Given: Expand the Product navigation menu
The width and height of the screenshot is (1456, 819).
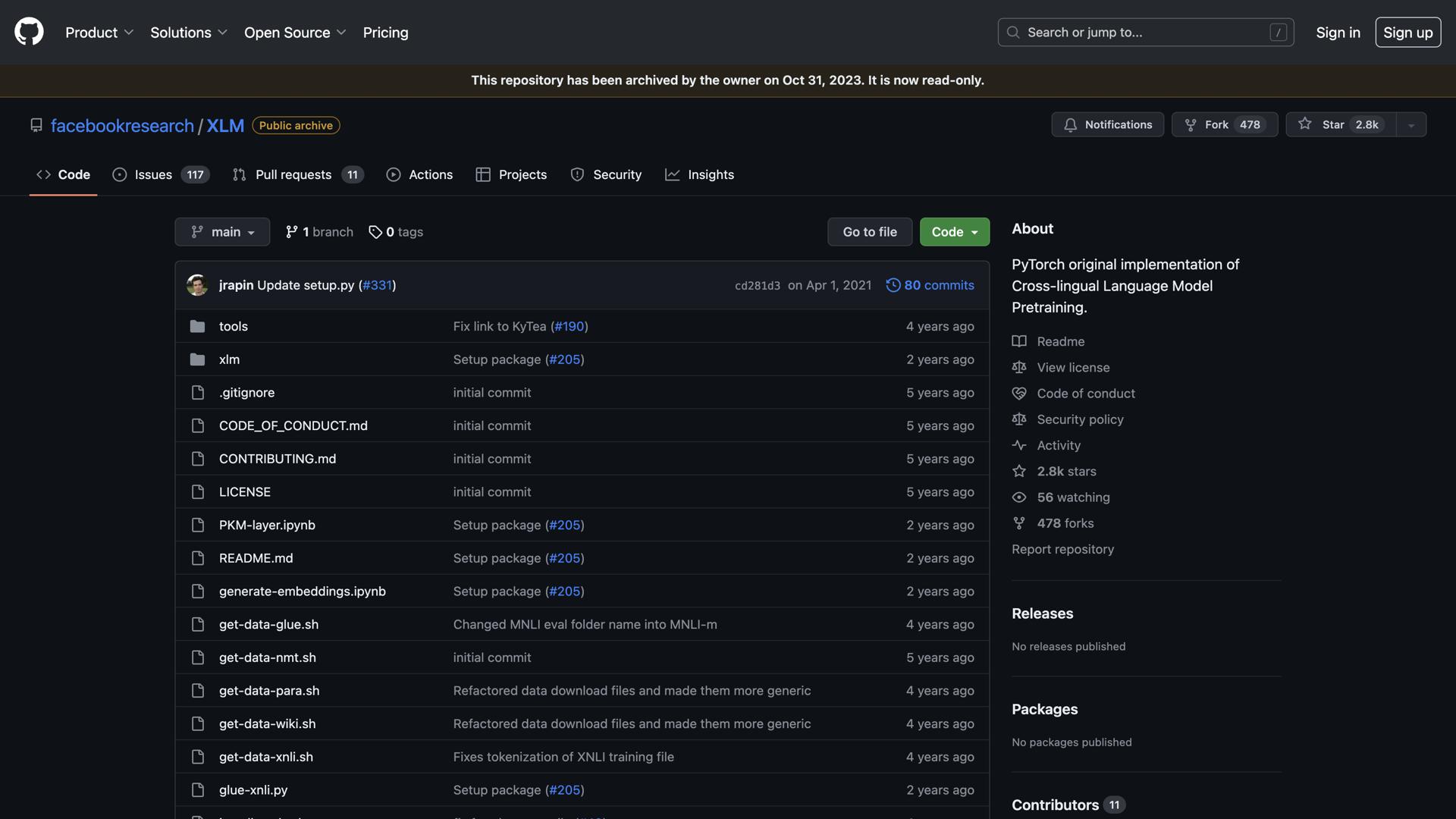Looking at the screenshot, I should point(99,33).
